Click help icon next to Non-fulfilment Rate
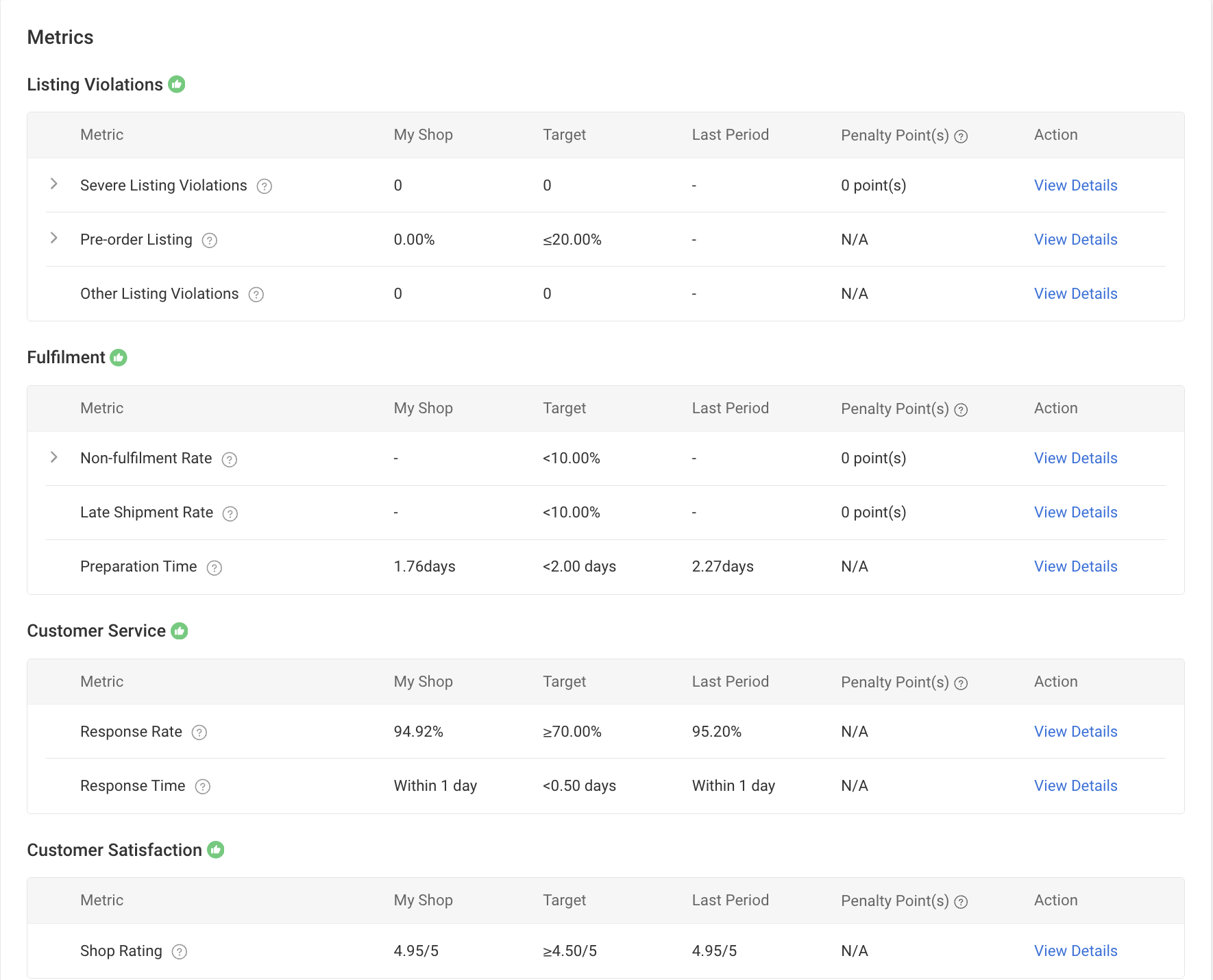Screen dimensions: 1213x980 (230, 459)
